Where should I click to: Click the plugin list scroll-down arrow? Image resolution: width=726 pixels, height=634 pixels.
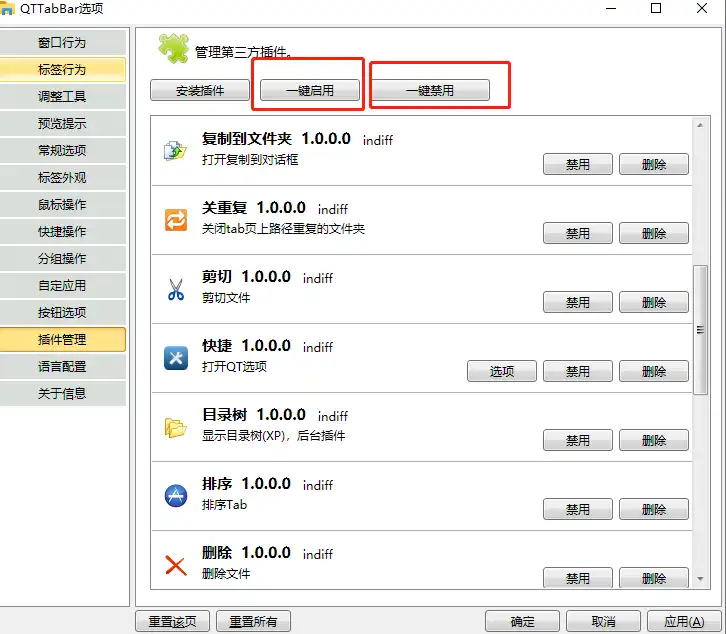pos(700,578)
